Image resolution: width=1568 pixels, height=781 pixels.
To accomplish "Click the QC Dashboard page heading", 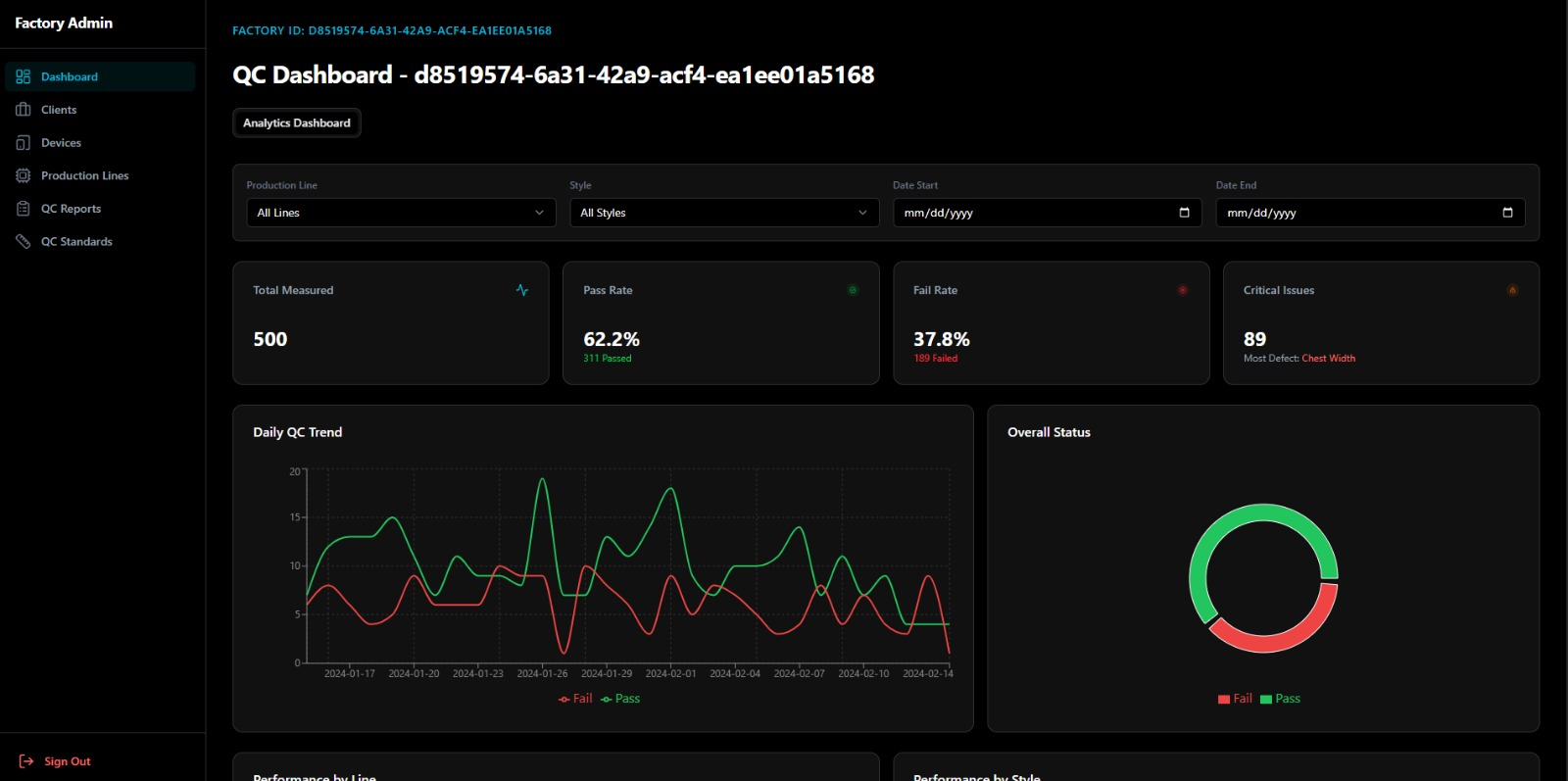I will click(554, 74).
